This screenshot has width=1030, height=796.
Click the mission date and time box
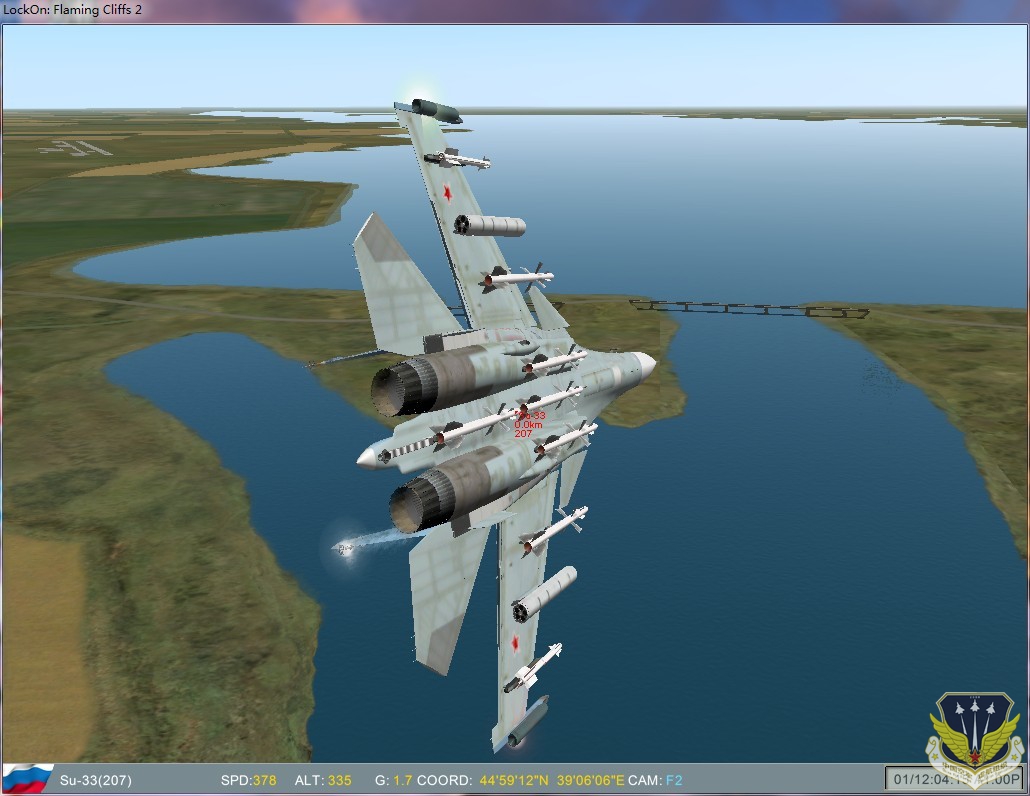pos(954,779)
